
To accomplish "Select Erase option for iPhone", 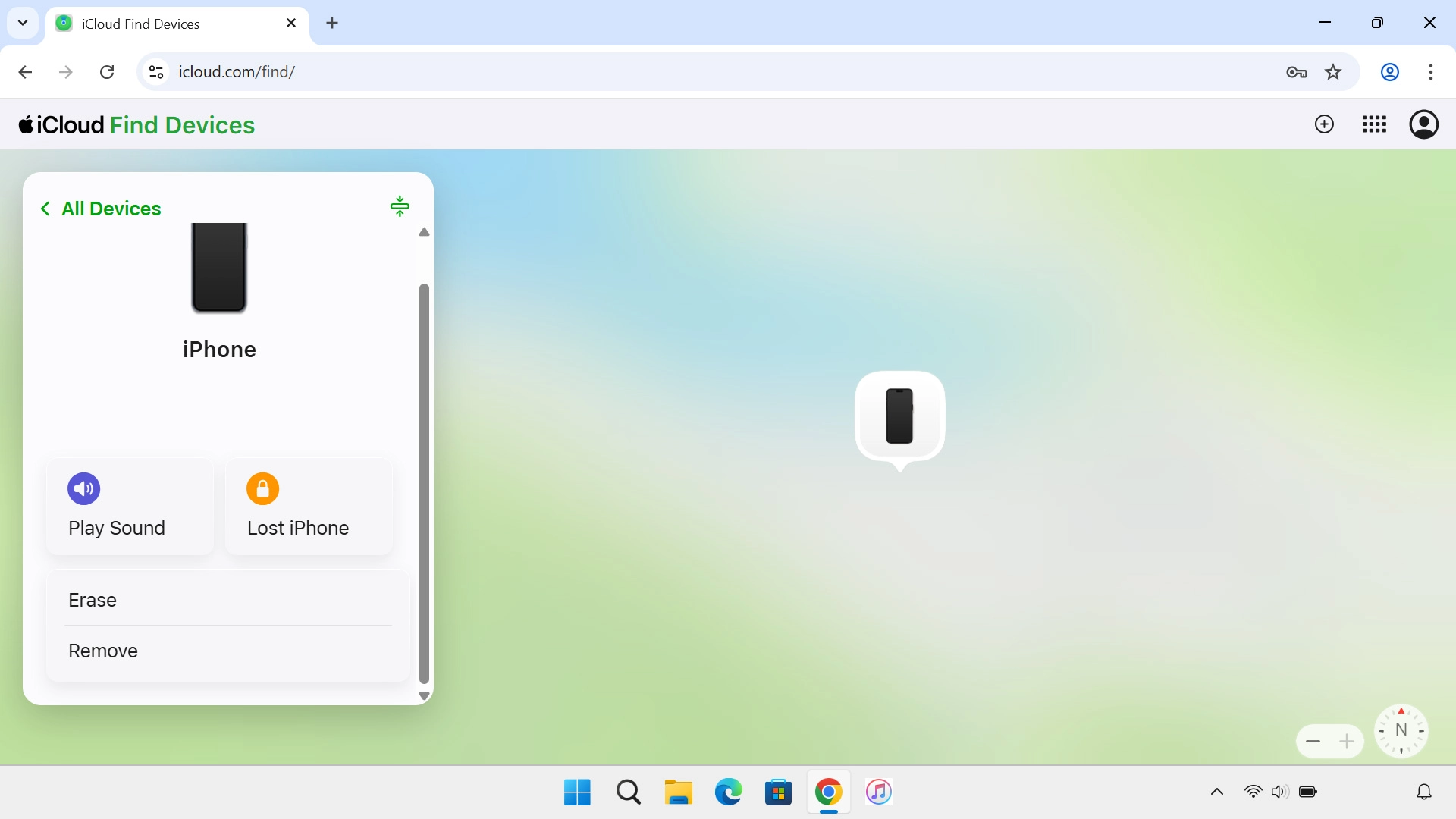I will [x=227, y=600].
